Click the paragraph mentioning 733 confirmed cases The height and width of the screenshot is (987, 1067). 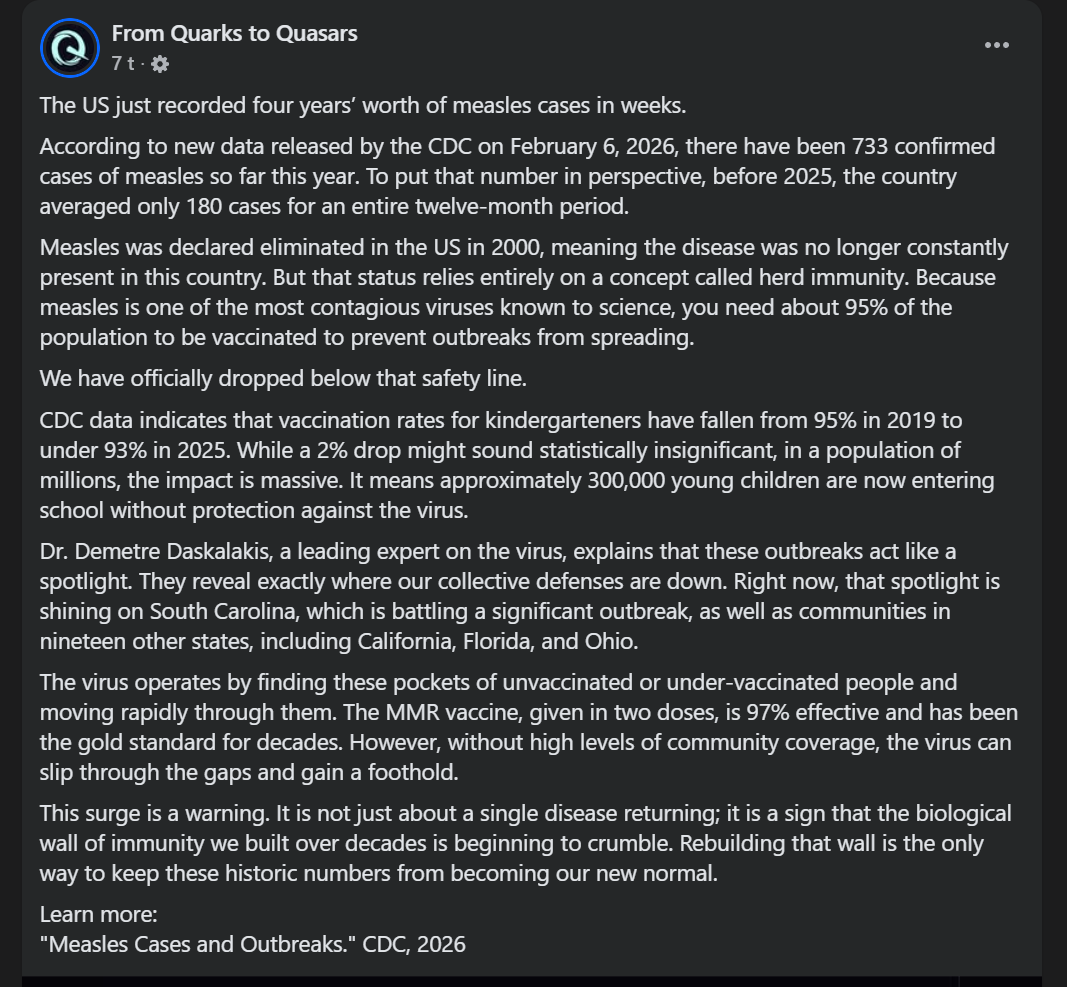(517, 177)
